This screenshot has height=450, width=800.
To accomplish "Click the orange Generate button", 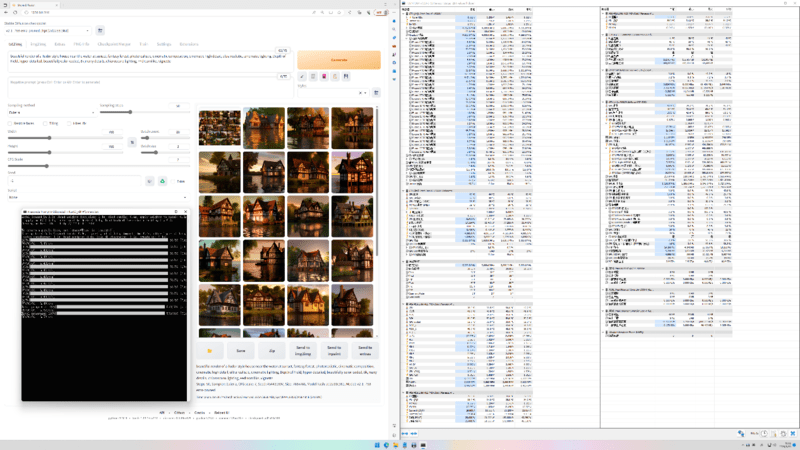I will tap(339, 60).
